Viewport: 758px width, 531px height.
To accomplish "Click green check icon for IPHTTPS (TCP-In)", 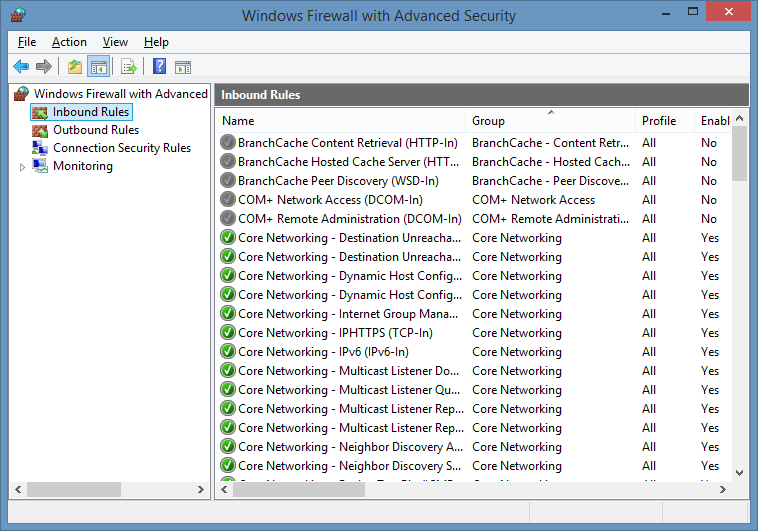I will [228, 333].
